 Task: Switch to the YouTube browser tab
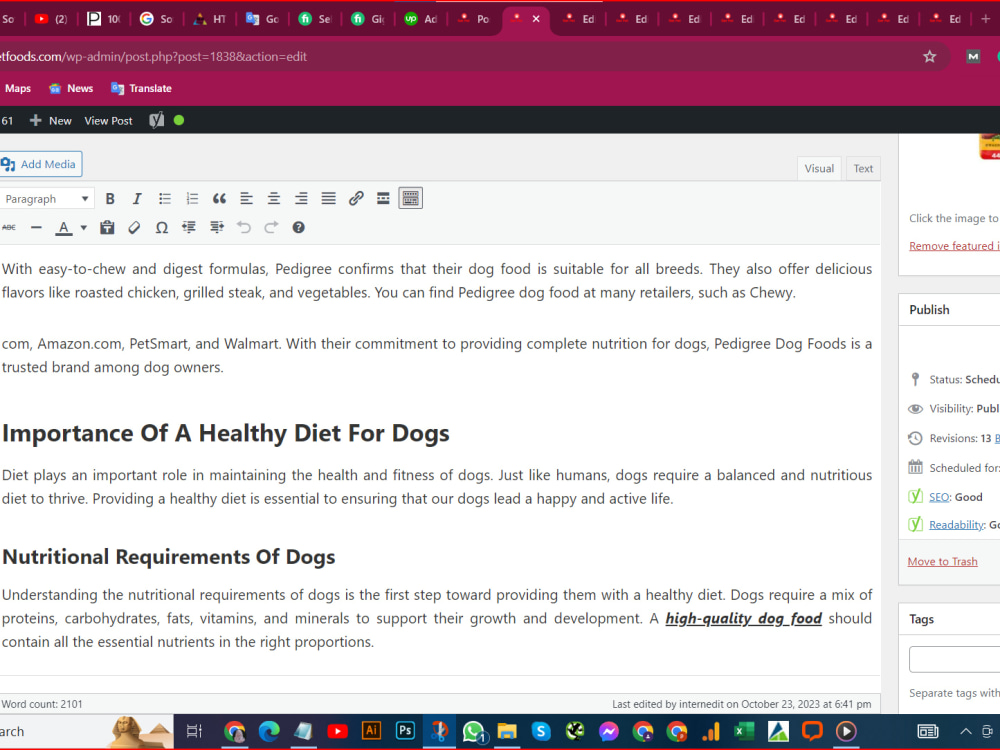pos(51,19)
